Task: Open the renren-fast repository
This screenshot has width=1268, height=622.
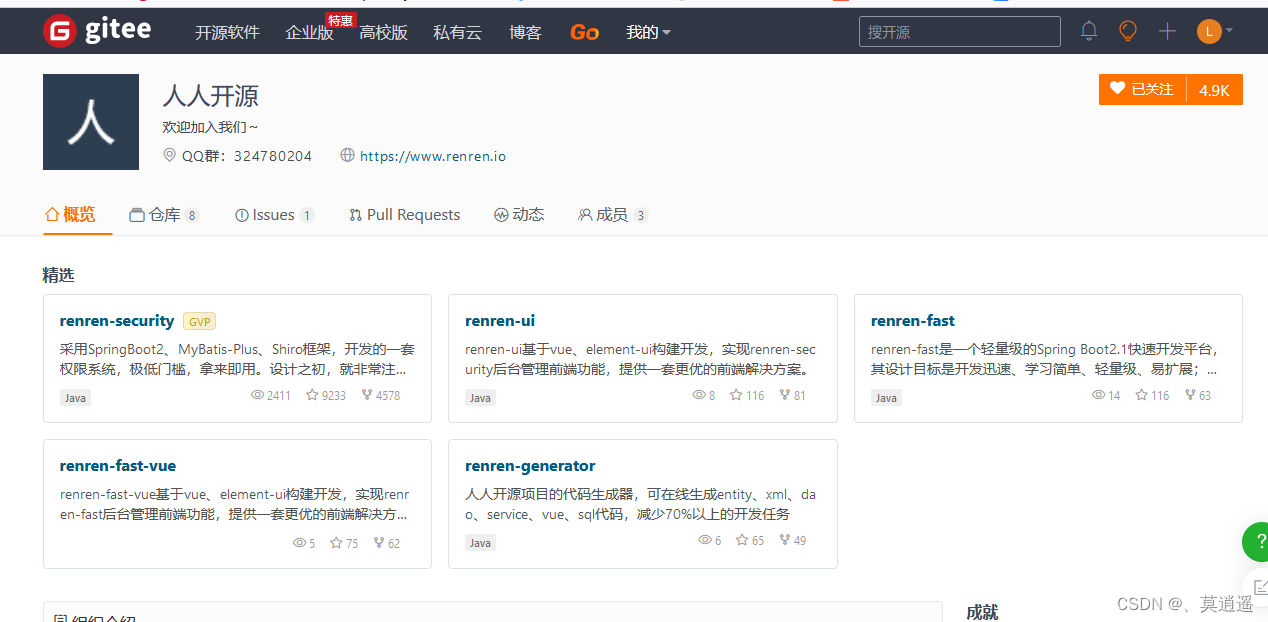Action: click(x=913, y=321)
